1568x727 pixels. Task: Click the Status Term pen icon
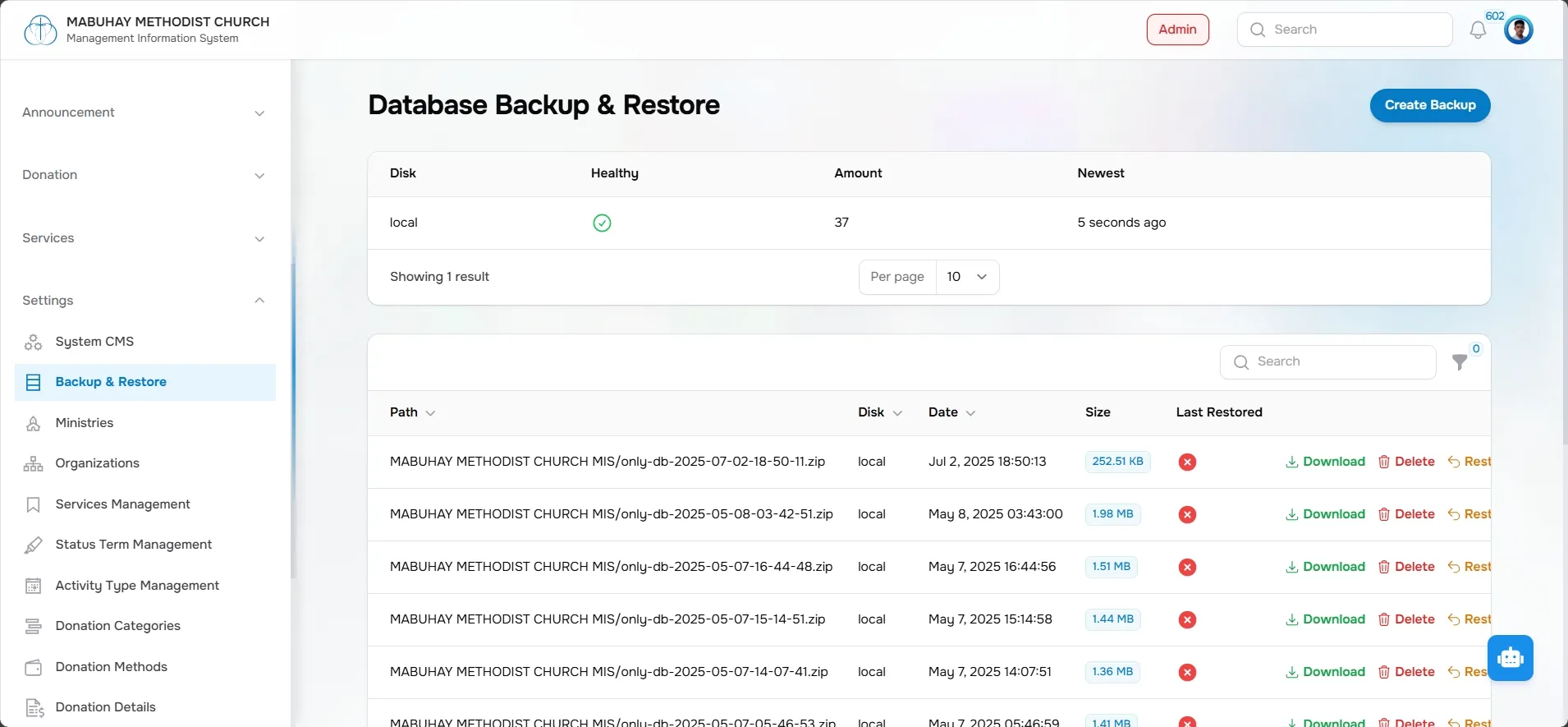click(x=33, y=545)
